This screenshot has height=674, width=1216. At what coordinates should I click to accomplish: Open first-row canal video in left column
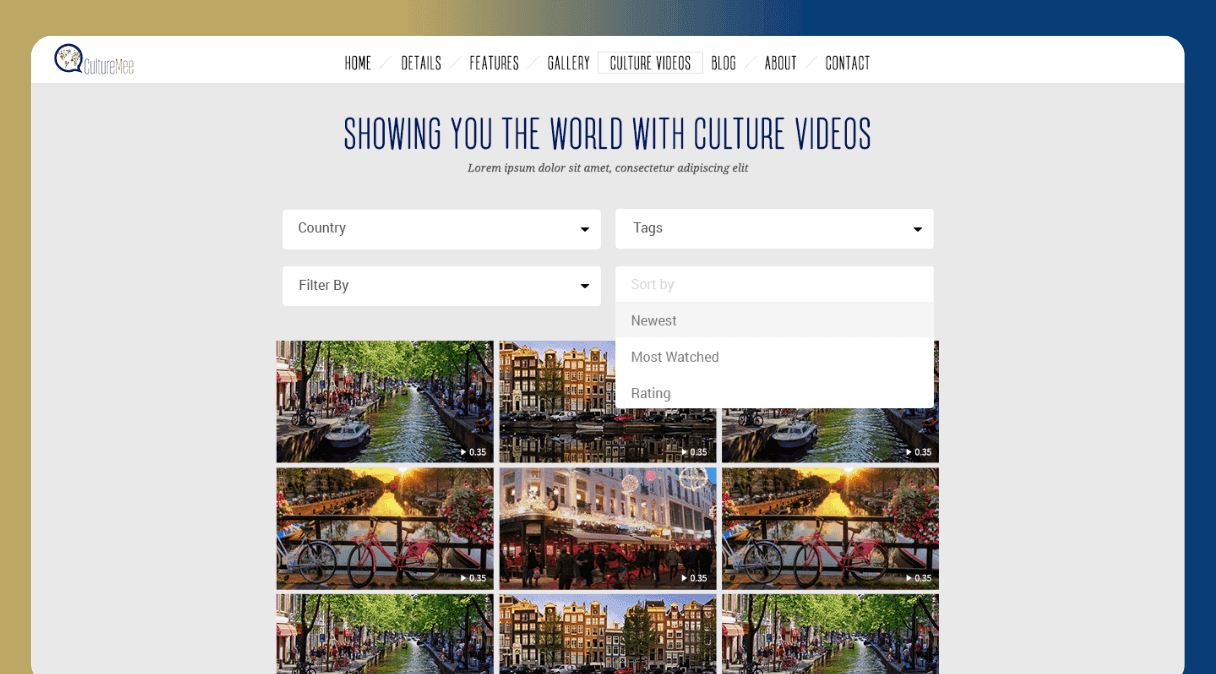pos(385,401)
